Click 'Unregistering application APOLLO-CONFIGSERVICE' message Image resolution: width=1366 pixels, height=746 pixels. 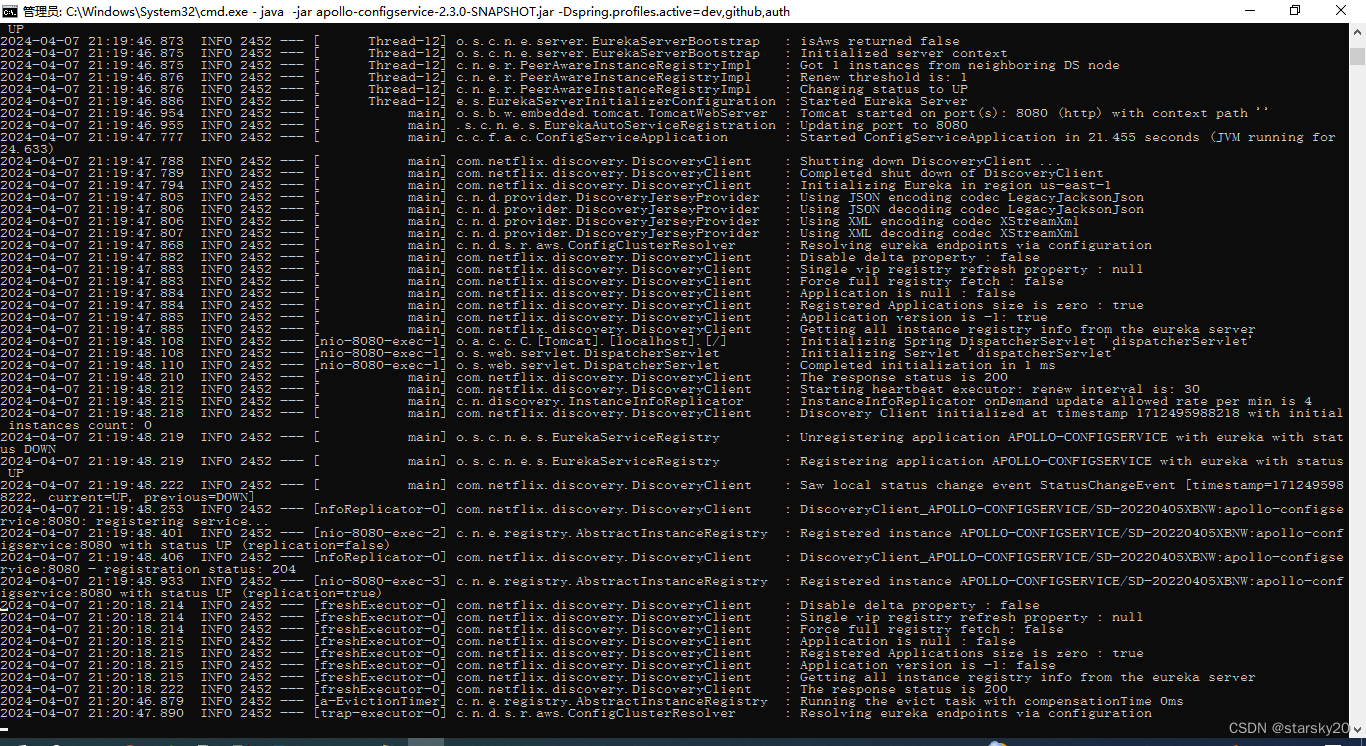coord(1071,437)
